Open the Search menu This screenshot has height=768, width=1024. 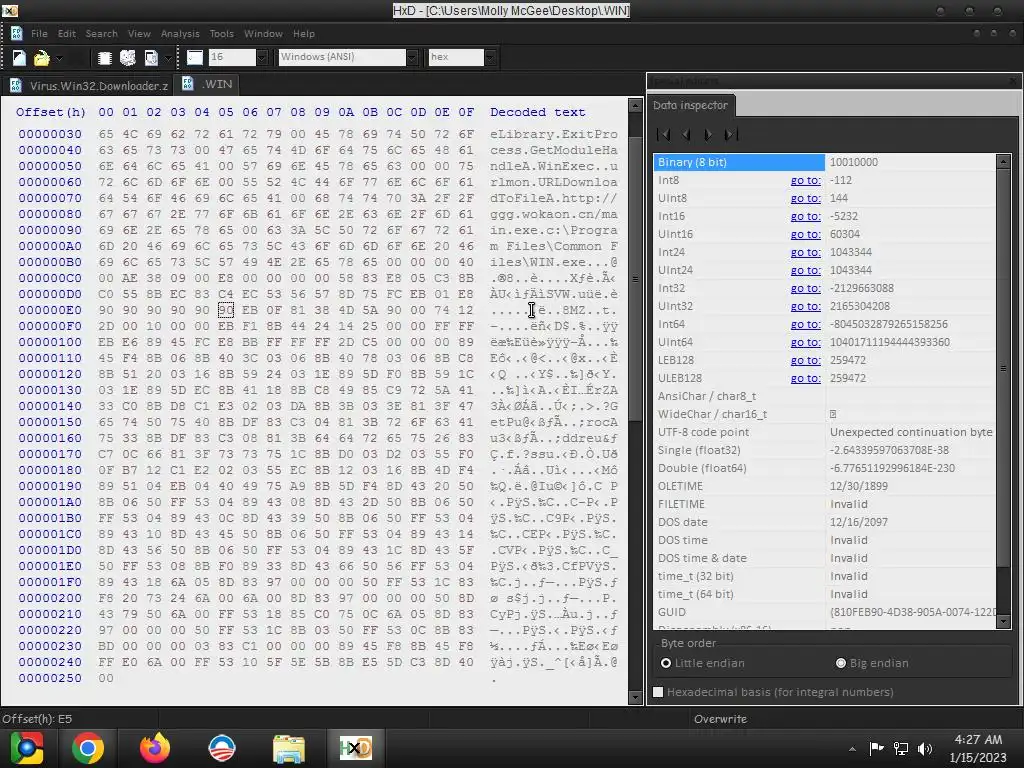[102, 33]
